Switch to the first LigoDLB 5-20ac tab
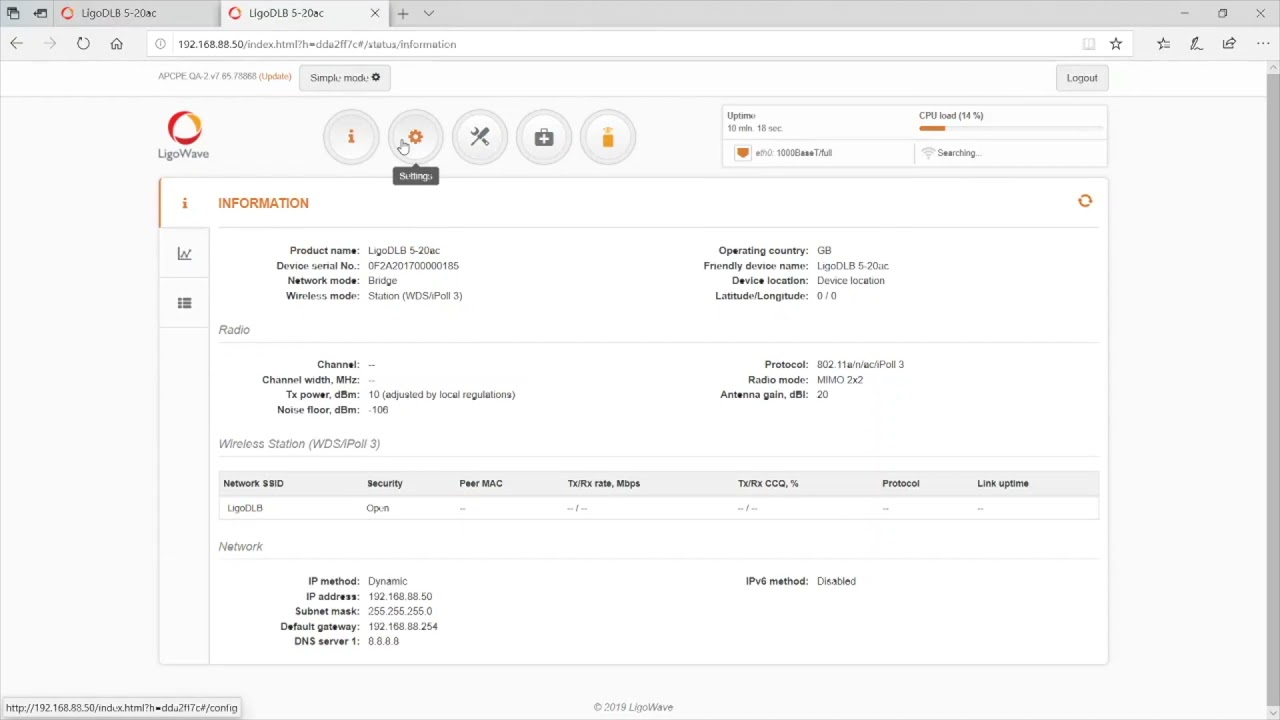The width and height of the screenshot is (1280, 720). pyautogui.click(x=137, y=14)
